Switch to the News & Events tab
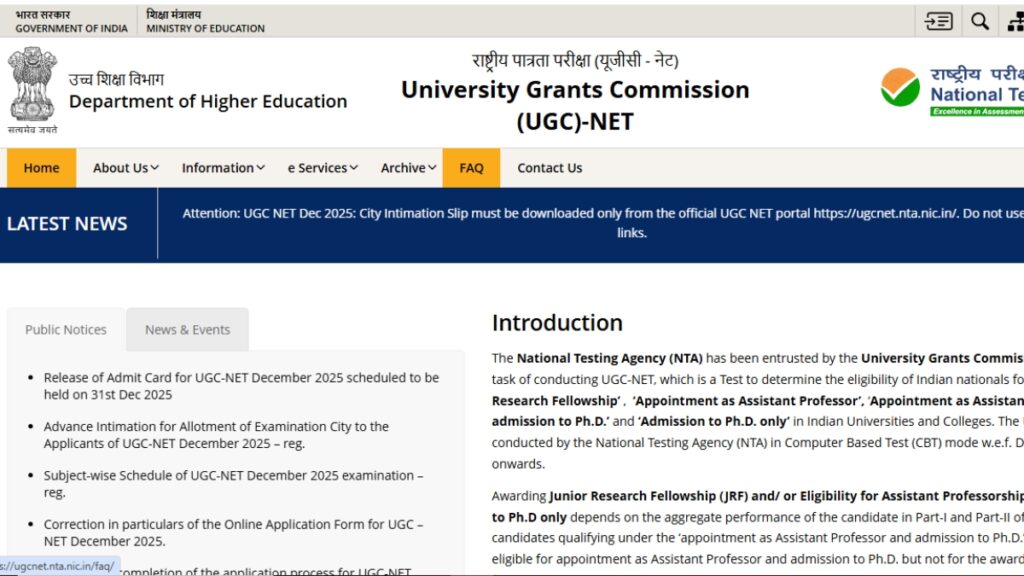 (x=187, y=329)
